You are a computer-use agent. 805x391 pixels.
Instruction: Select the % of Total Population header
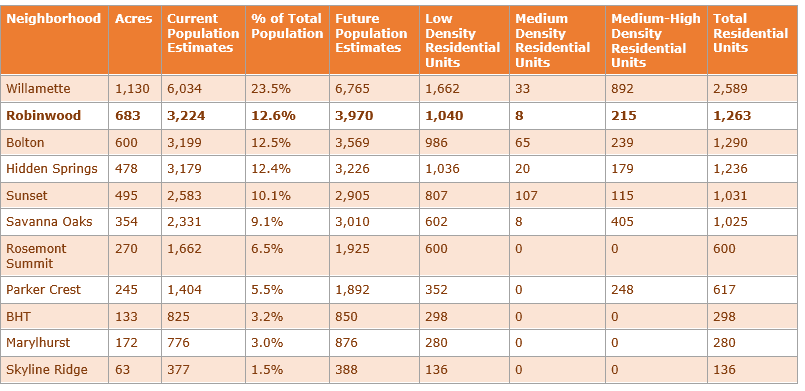pos(287,26)
